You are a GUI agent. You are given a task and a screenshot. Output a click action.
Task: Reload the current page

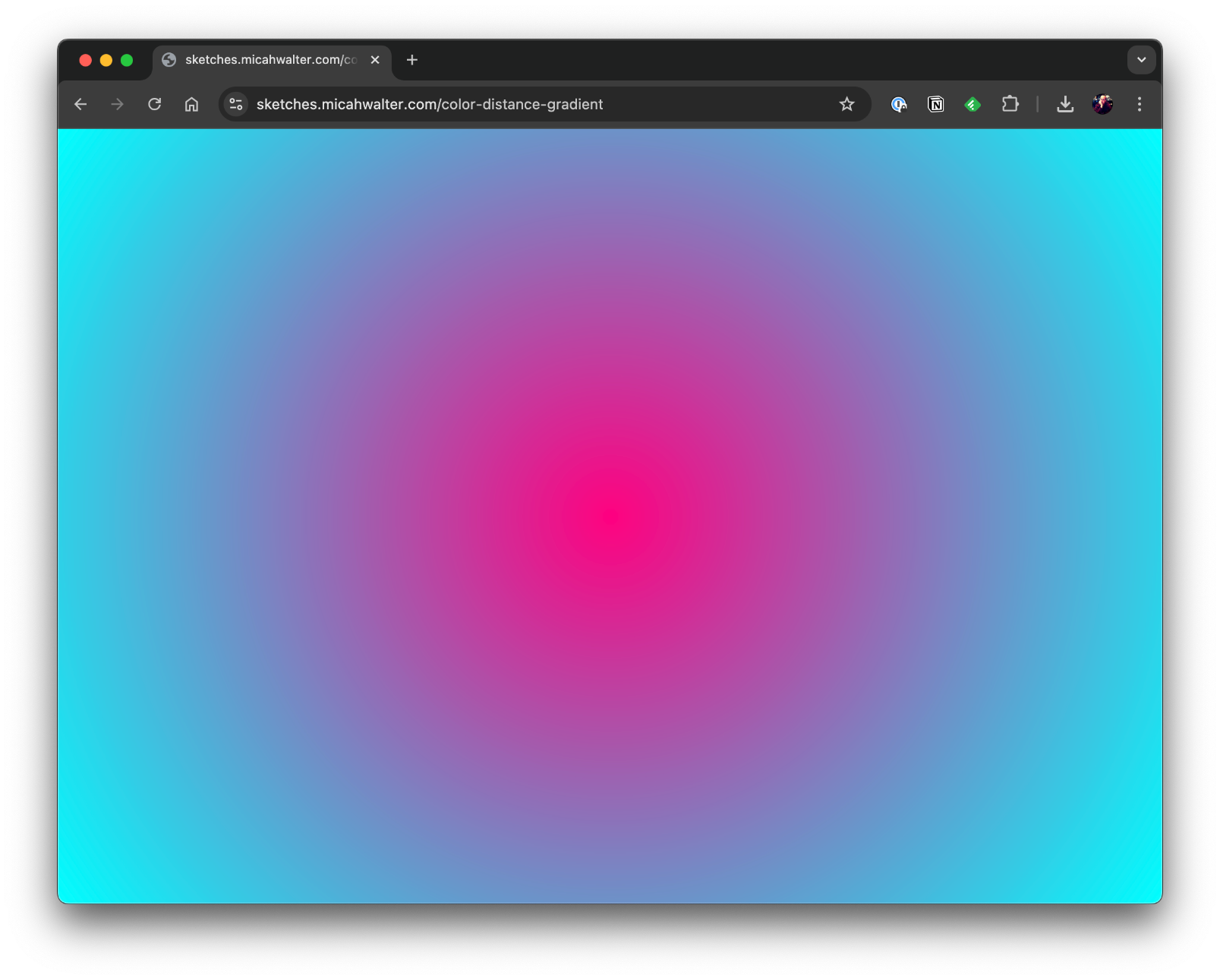[x=154, y=104]
